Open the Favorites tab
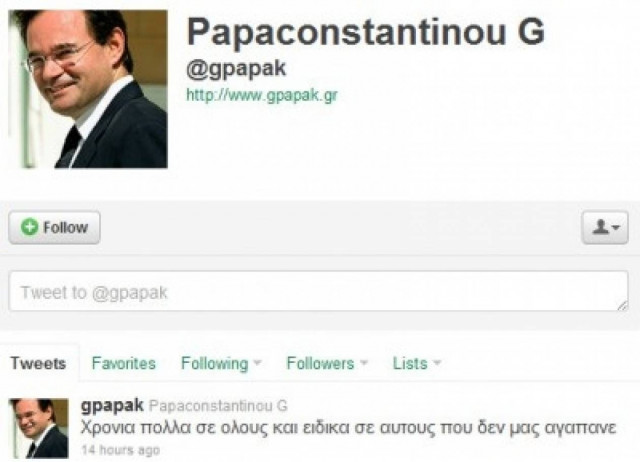 click(x=124, y=363)
